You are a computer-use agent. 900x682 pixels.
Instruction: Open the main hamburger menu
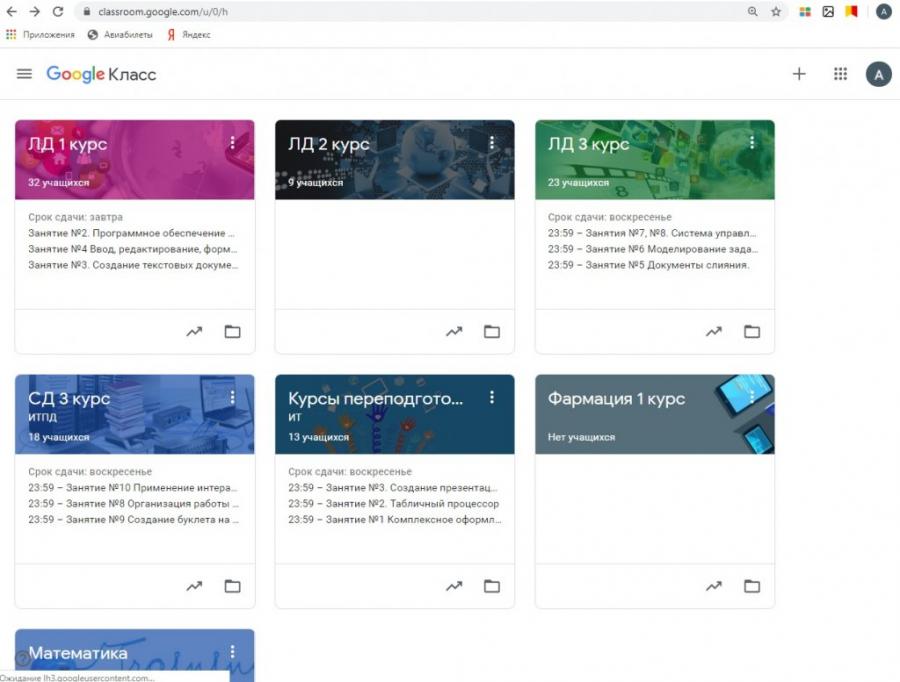(x=24, y=74)
